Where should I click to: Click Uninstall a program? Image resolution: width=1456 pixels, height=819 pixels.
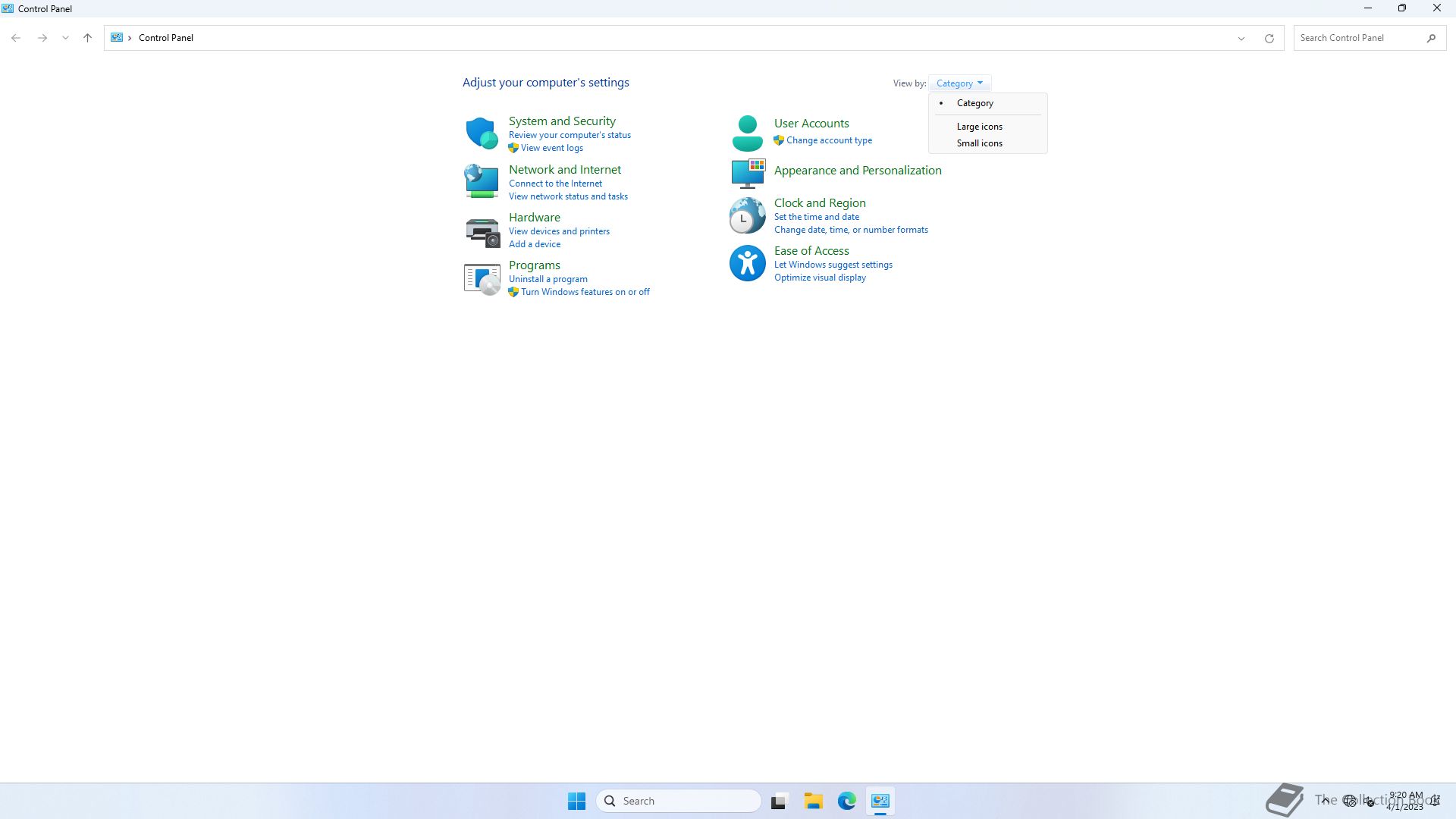[548, 279]
